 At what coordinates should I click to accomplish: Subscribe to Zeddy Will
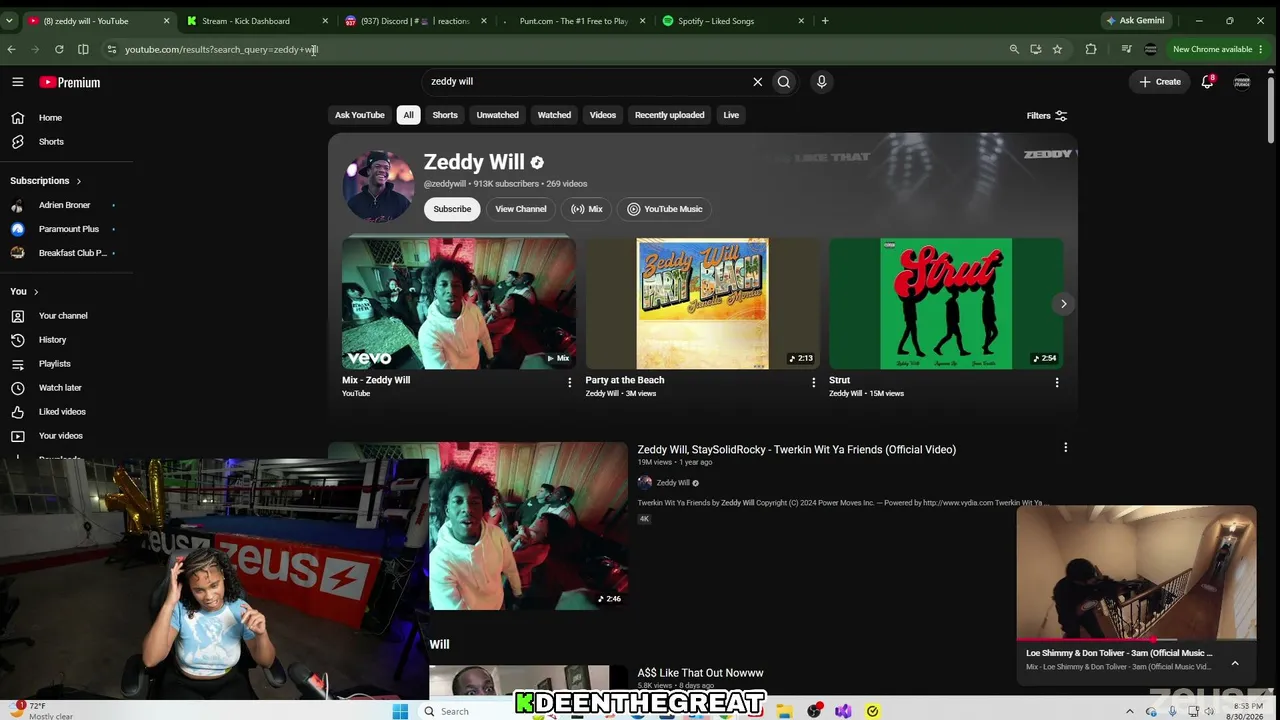click(452, 209)
